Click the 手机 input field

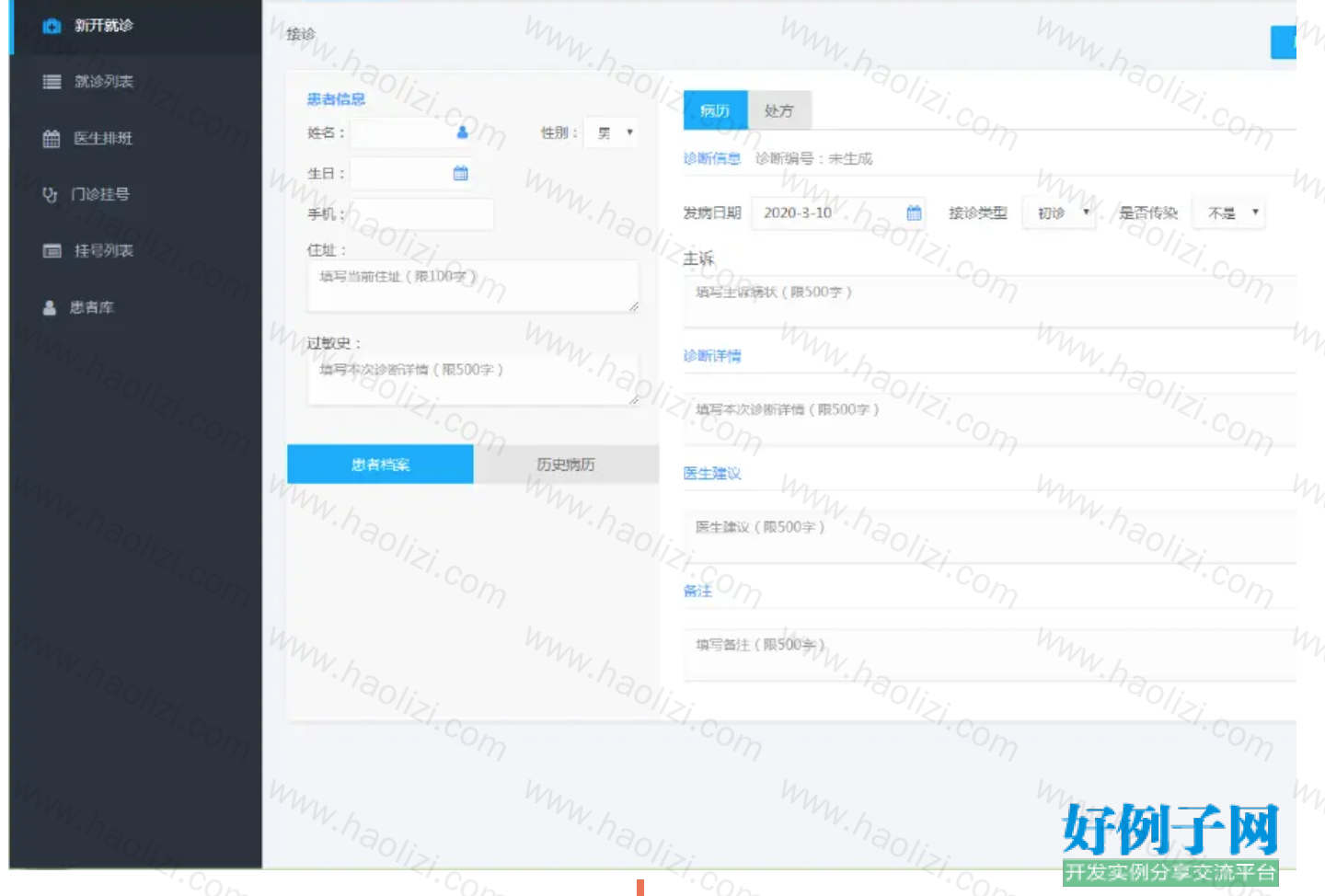[422, 213]
